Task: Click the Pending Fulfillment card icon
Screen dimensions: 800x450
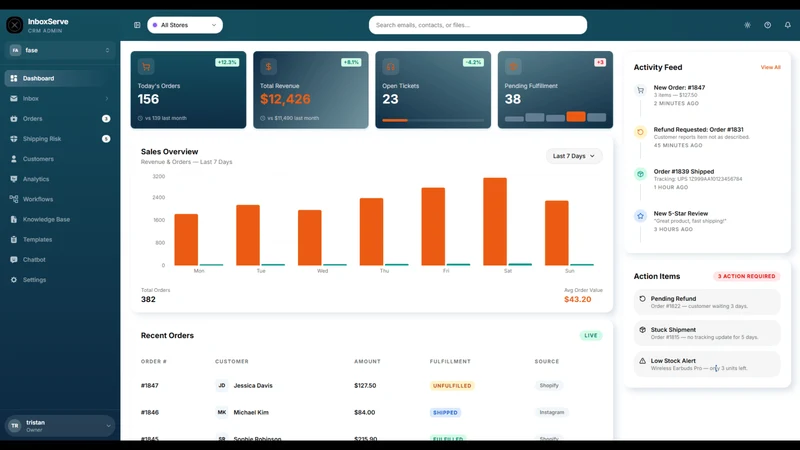Action: [x=513, y=67]
